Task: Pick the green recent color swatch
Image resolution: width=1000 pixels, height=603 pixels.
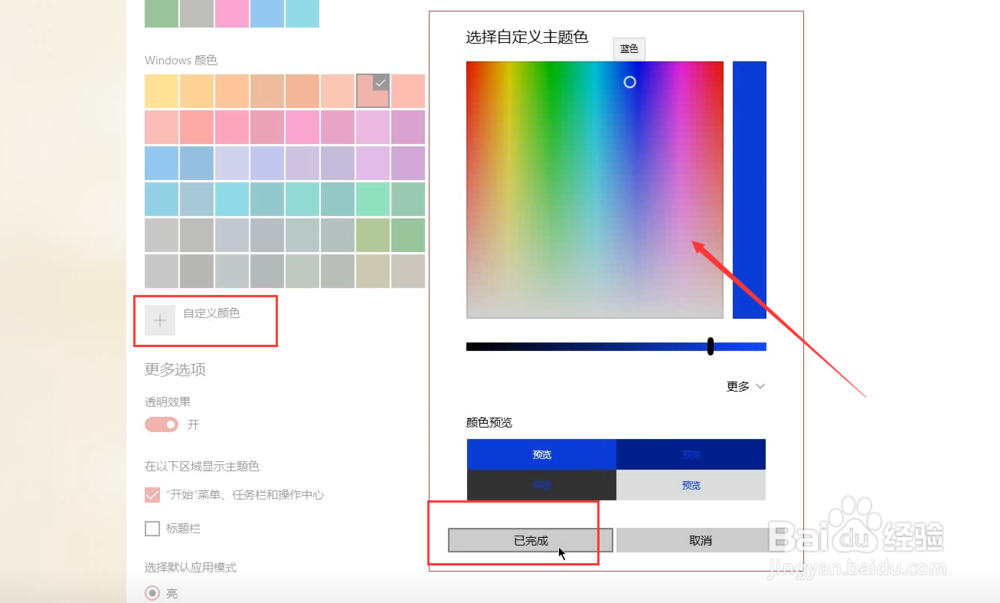Action: [x=161, y=13]
